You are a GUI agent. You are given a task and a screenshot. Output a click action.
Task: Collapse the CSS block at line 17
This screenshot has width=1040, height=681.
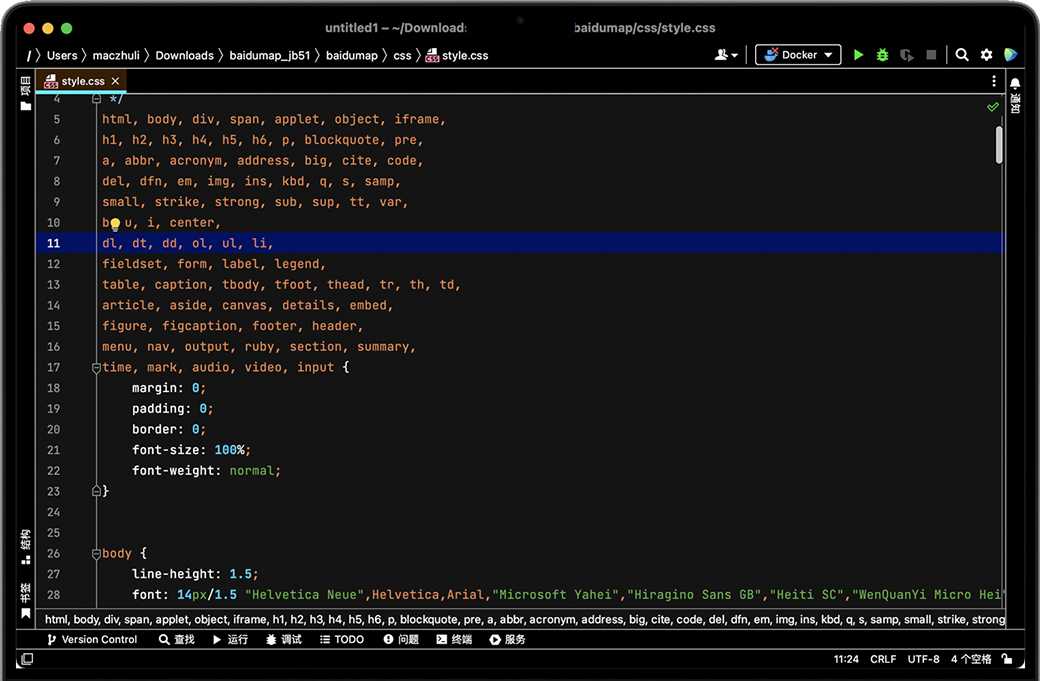tap(97, 368)
